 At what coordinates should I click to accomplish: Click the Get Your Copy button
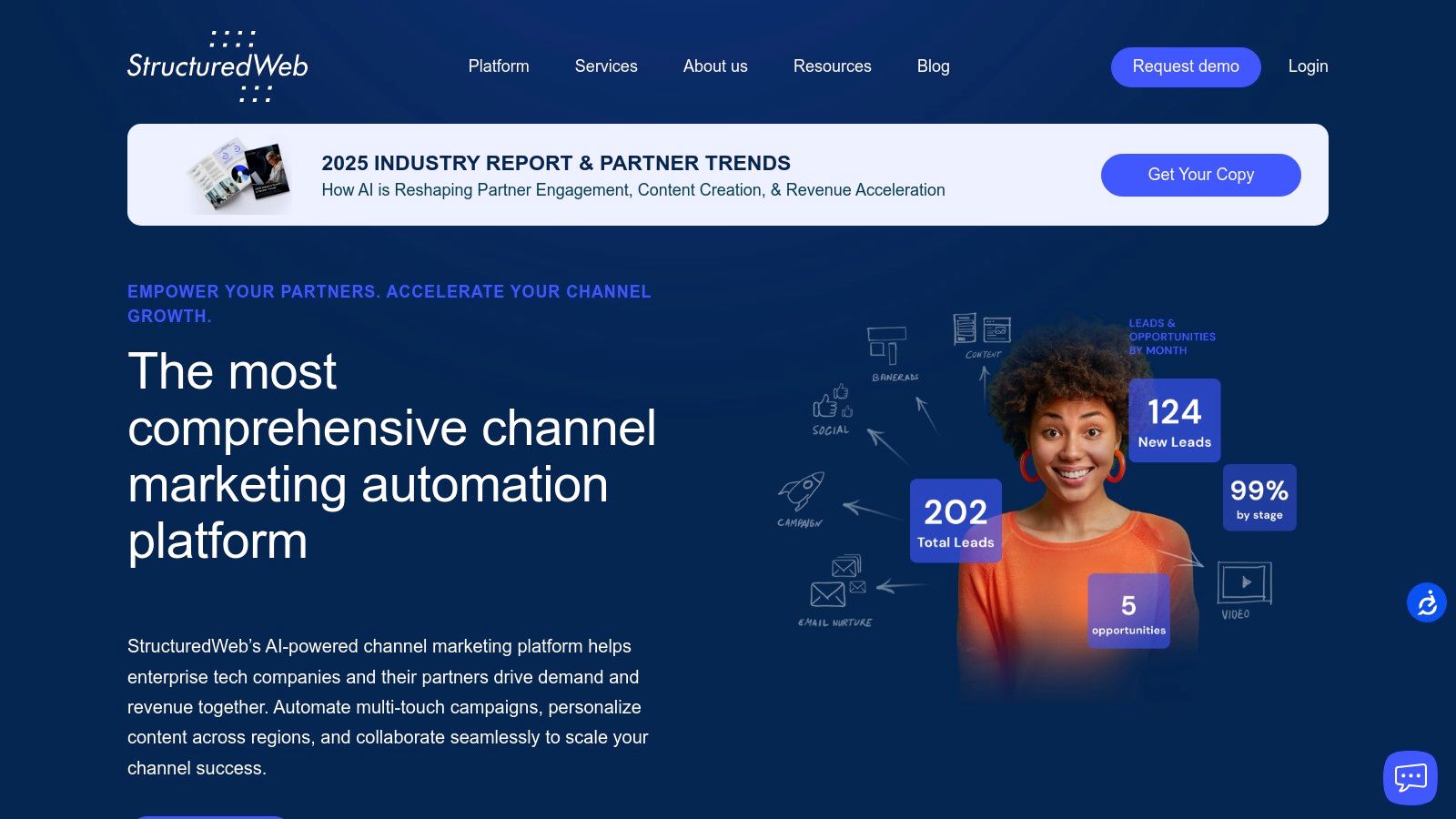coord(1201,175)
